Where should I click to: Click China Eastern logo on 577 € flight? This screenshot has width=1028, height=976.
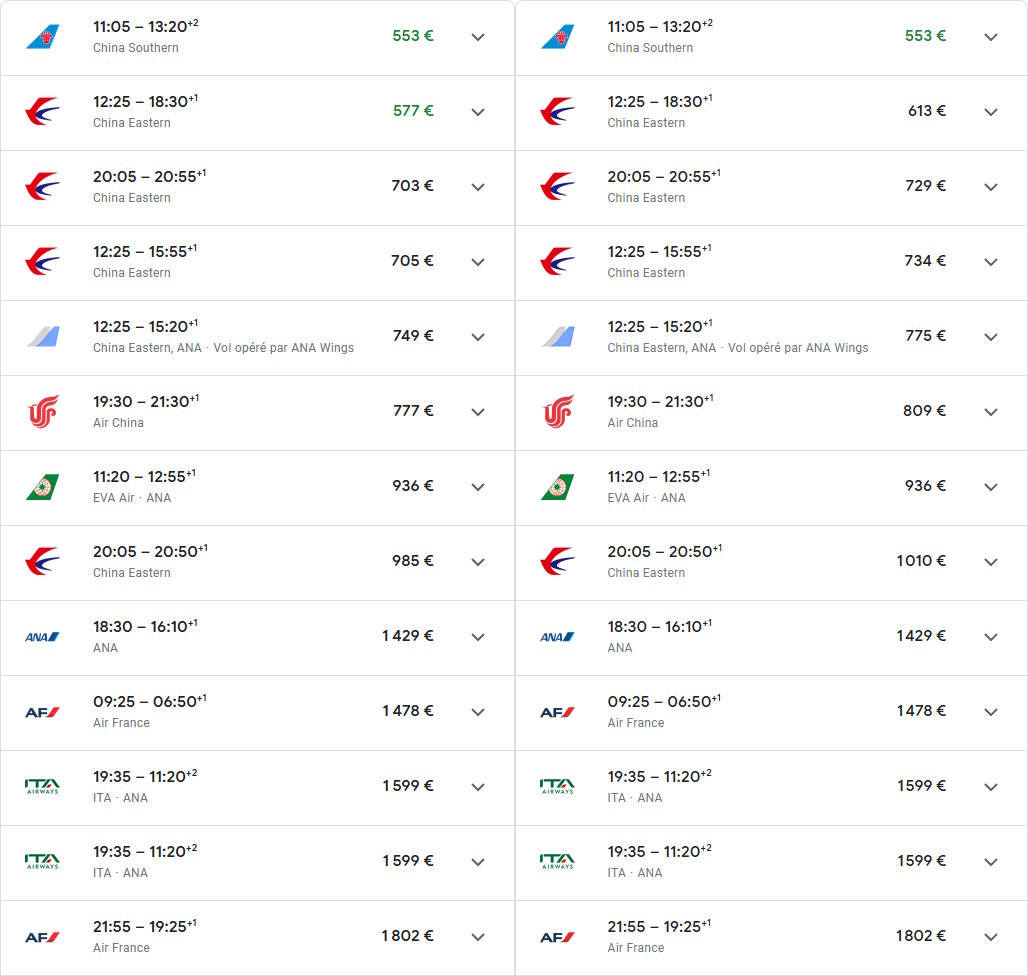point(43,111)
